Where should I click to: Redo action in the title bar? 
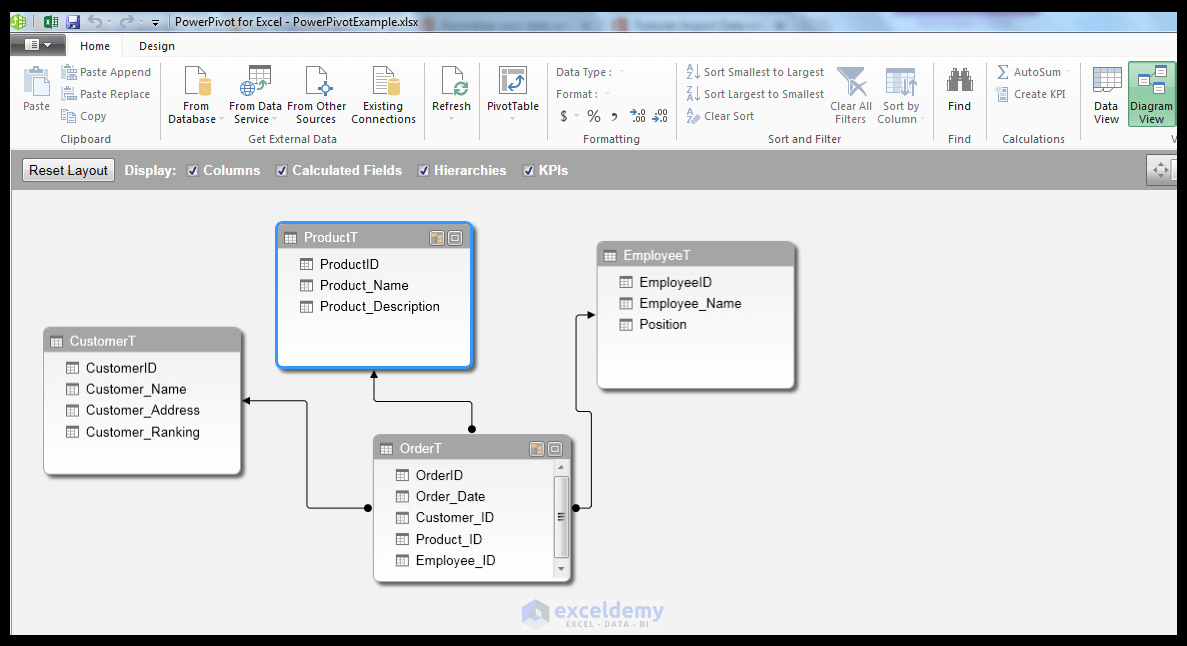click(126, 22)
